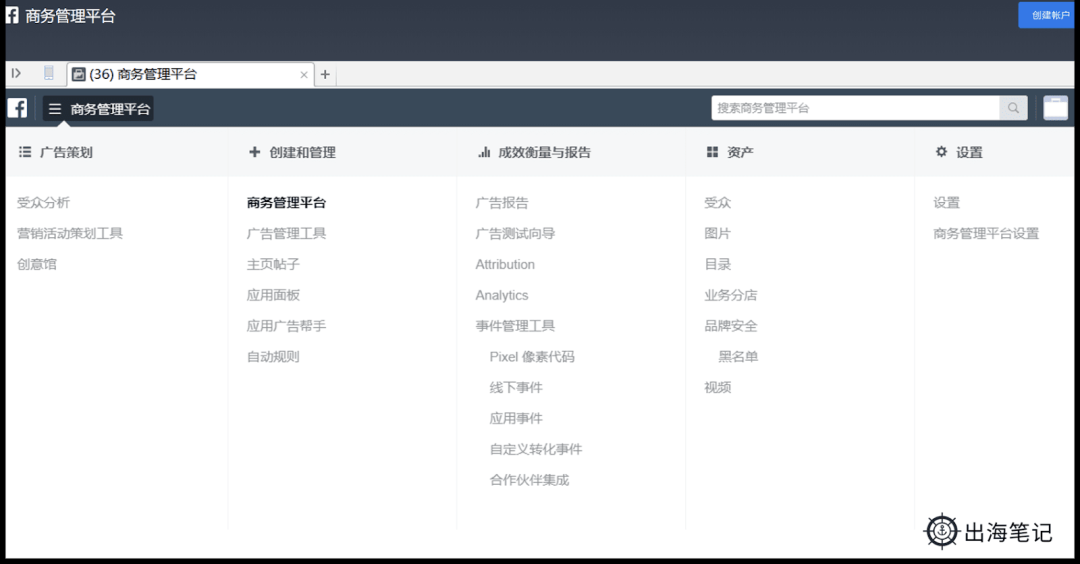Click the sidebar toggle icon left of tabs
Viewport: 1080px width, 564px height.
coord(16,73)
